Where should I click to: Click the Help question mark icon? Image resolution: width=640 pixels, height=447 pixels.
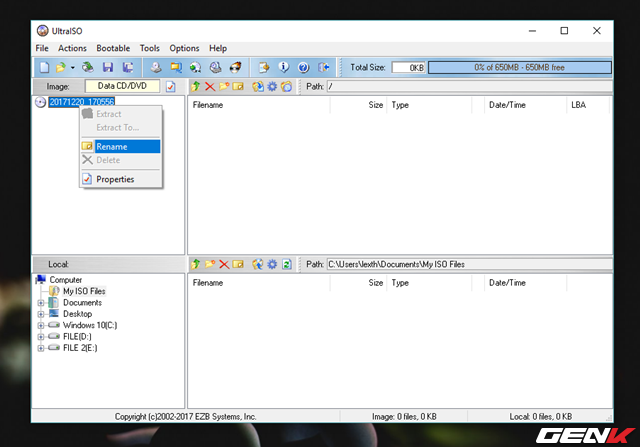[x=303, y=67]
